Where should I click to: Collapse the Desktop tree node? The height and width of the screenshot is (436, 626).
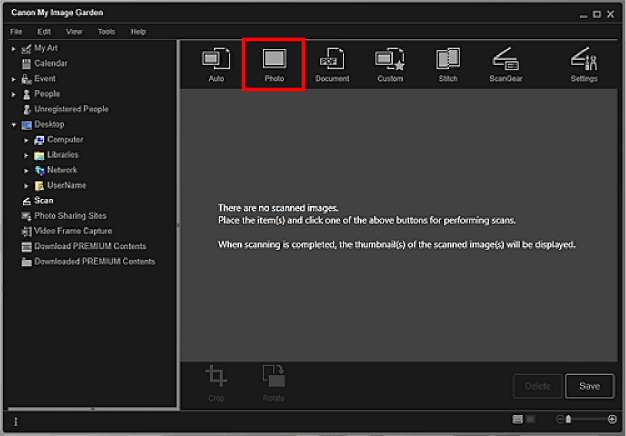click(14, 125)
